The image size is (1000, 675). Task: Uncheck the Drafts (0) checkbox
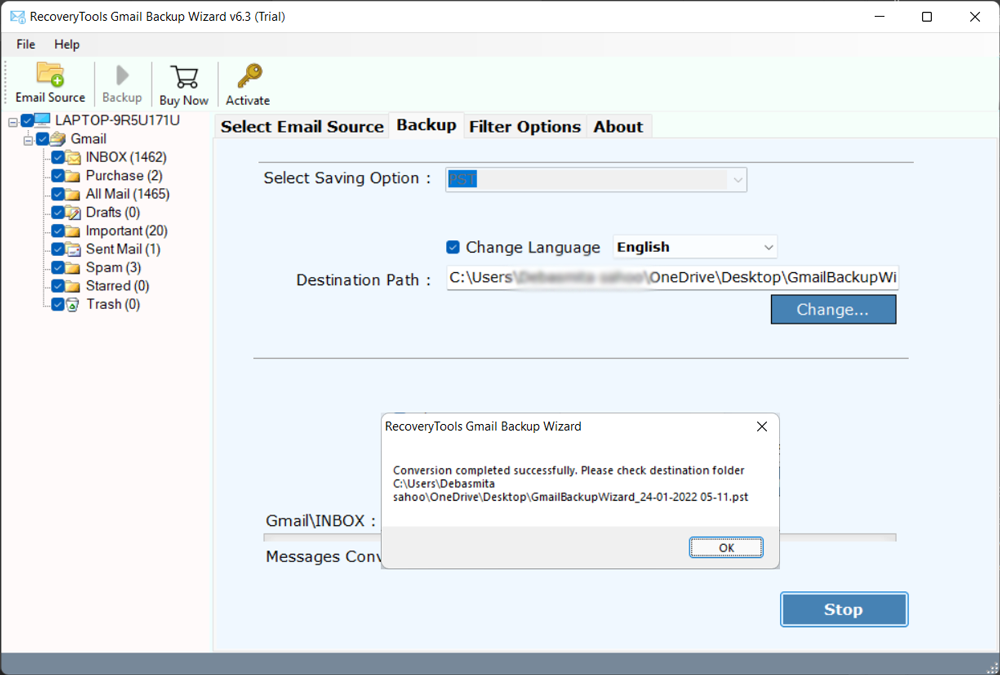tap(58, 212)
